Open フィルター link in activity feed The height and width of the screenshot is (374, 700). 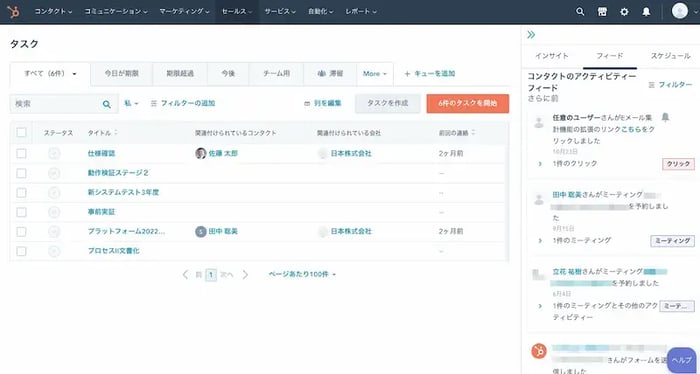(670, 84)
